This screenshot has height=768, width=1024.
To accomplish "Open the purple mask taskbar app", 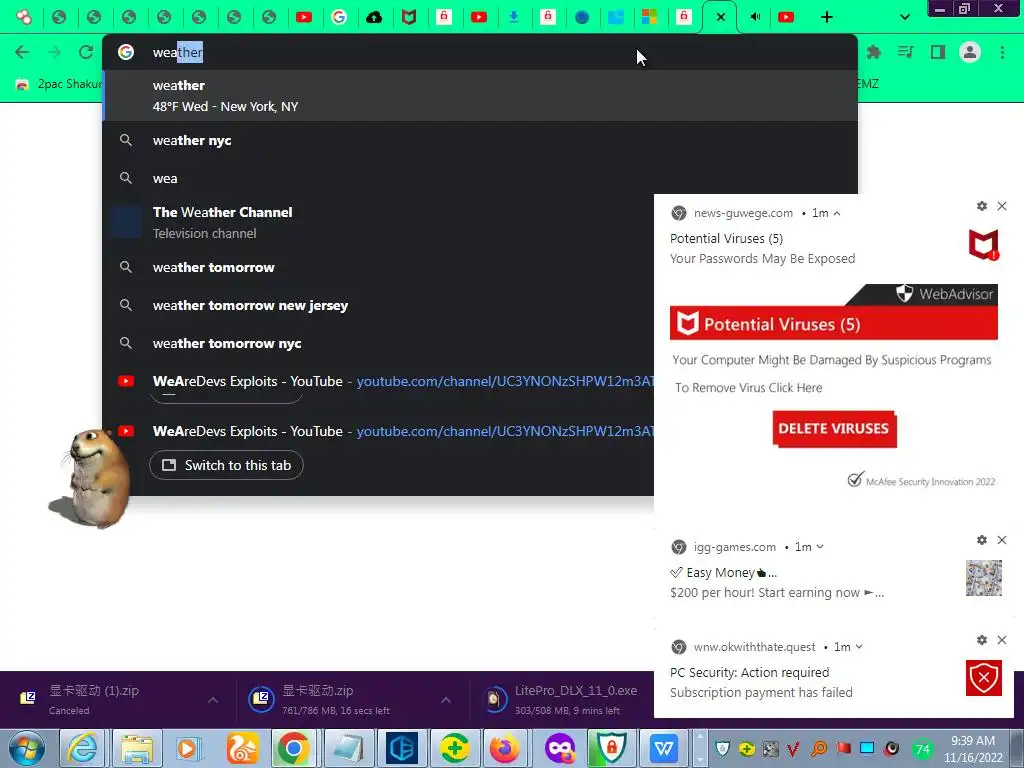I will pyautogui.click(x=560, y=748).
